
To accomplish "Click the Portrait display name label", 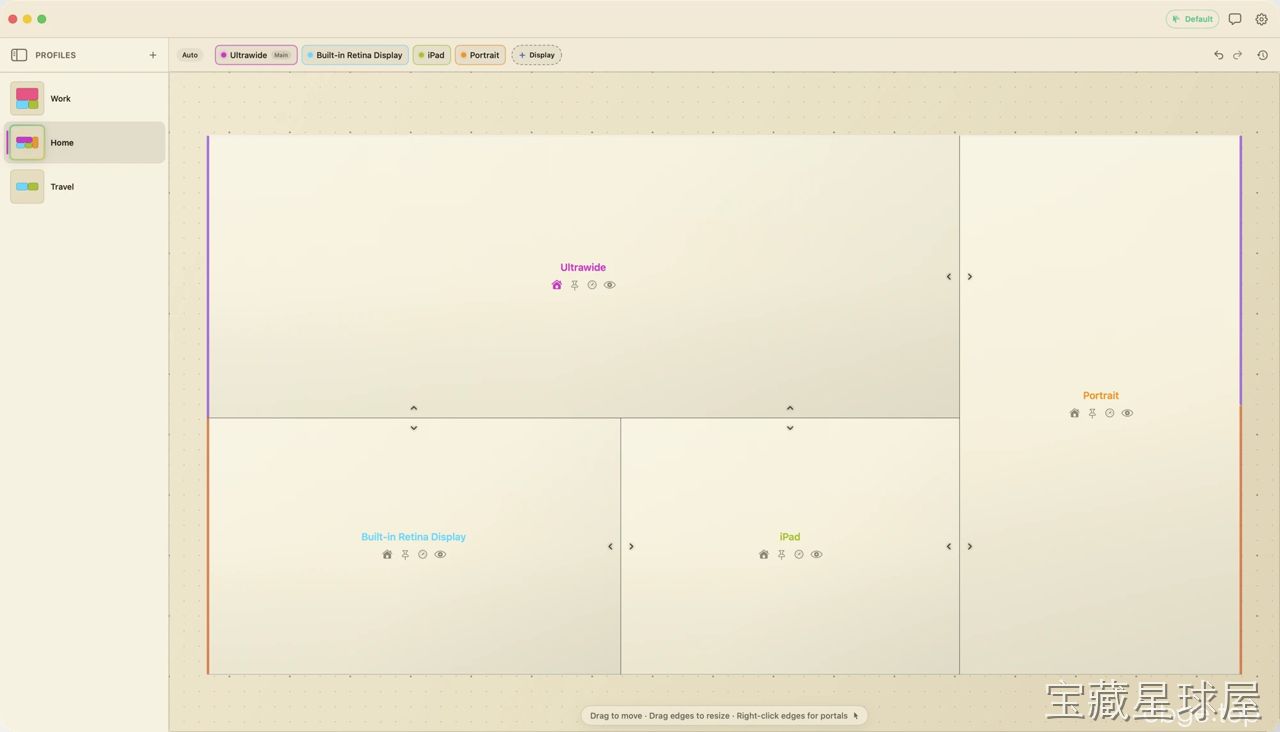I will tap(1101, 396).
